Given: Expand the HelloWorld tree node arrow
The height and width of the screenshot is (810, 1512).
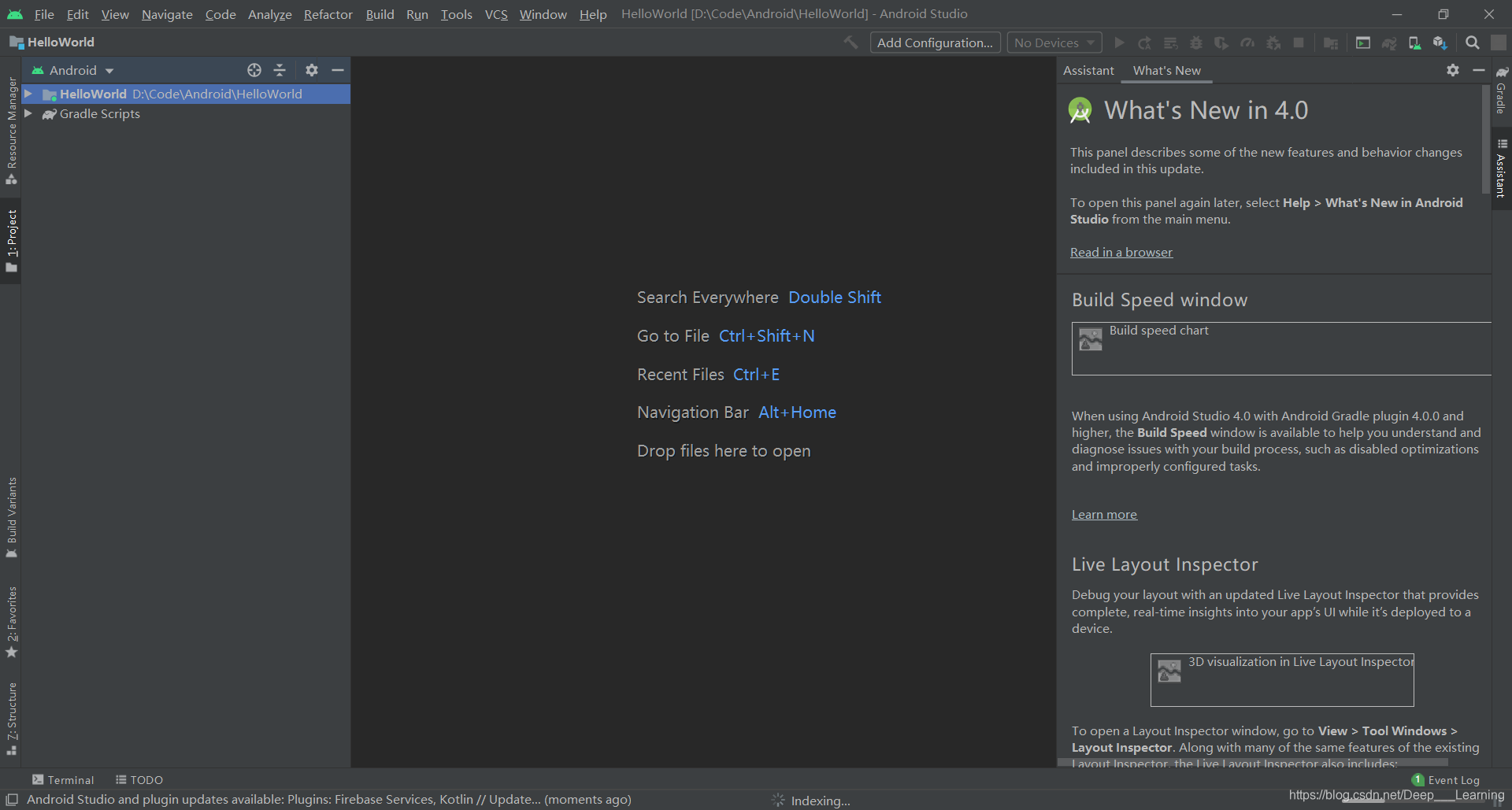Looking at the screenshot, I should [28, 94].
